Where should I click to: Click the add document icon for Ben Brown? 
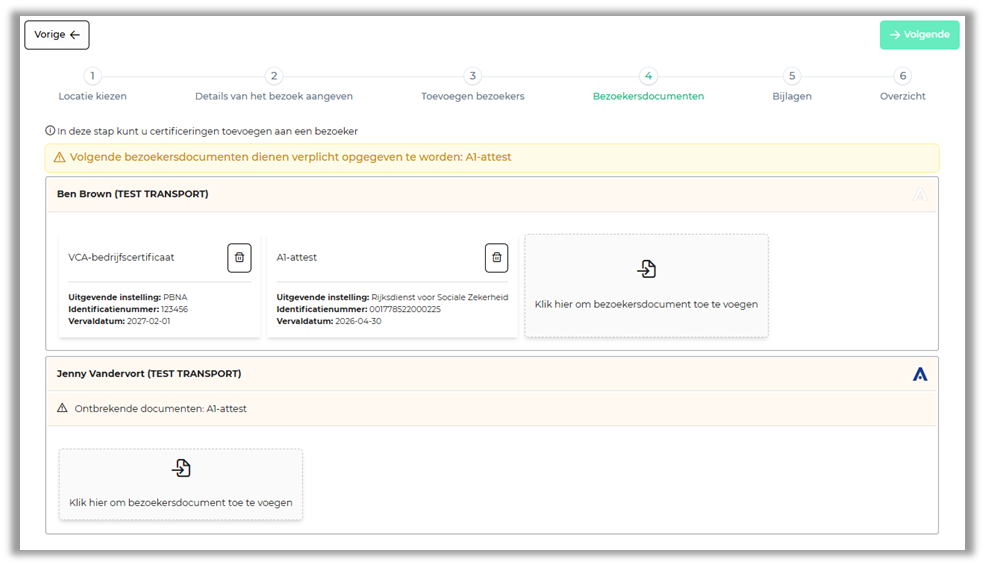(646, 269)
